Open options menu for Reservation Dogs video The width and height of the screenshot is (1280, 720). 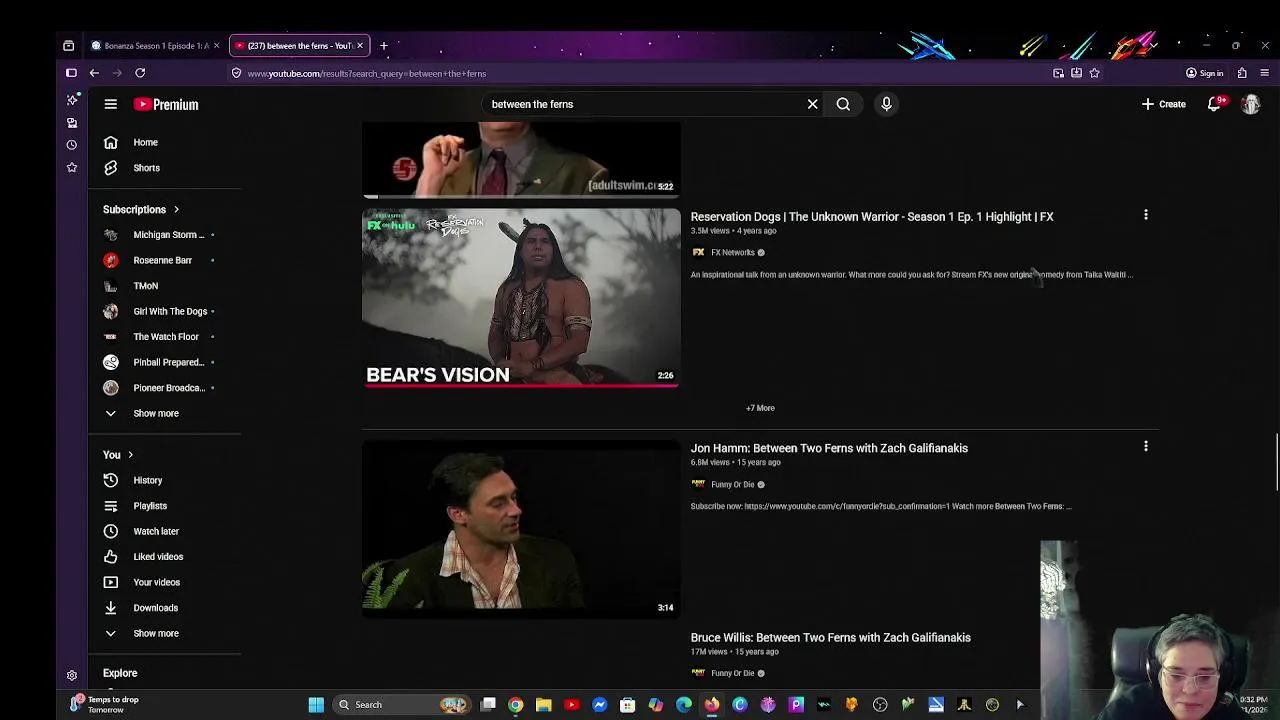tap(1146, 215)
